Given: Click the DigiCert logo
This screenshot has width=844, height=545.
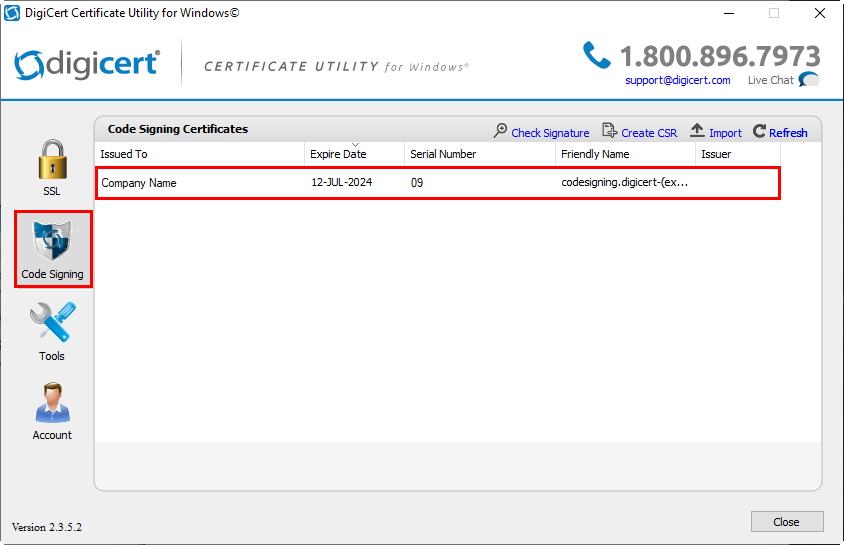Looking at the screenshot, I should [x=88, y=64].
